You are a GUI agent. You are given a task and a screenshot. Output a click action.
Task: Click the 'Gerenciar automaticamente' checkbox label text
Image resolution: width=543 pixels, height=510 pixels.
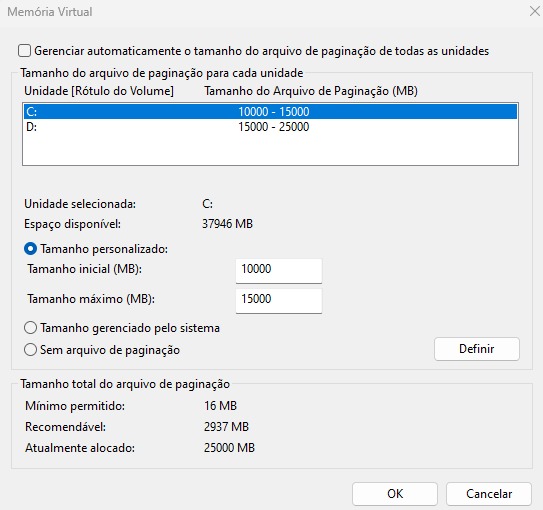261,51
